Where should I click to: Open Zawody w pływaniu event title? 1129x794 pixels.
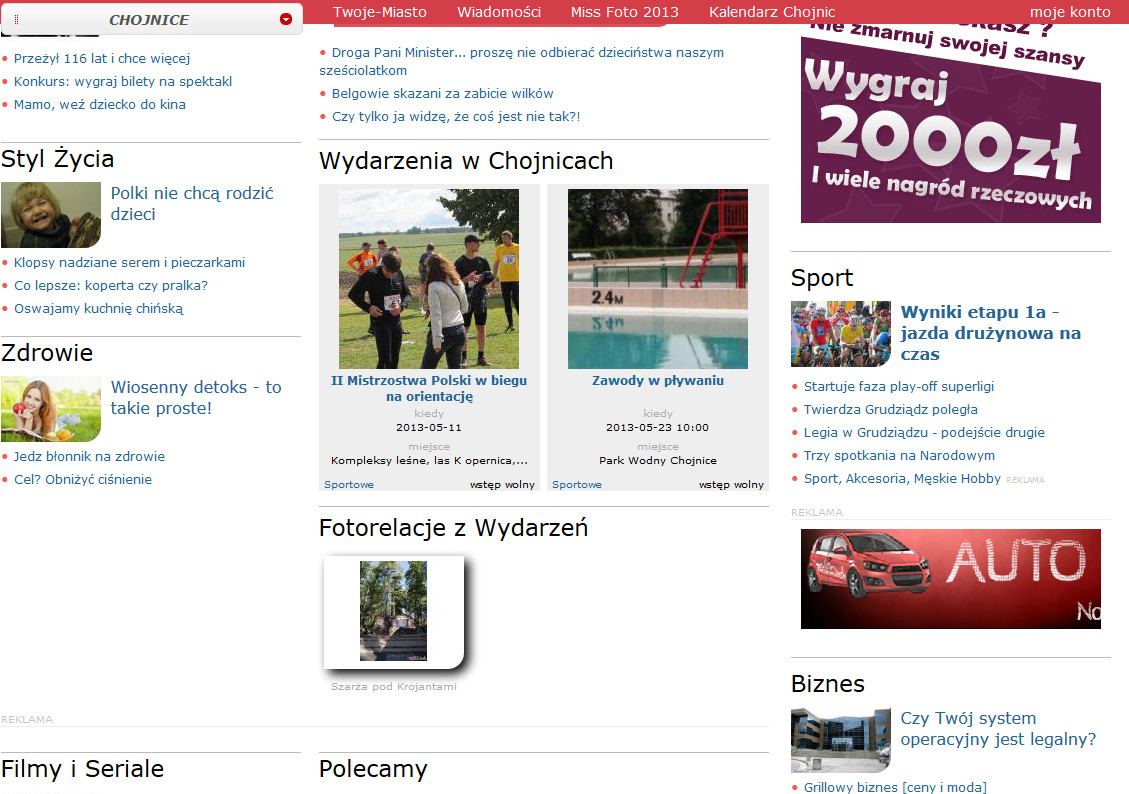tap(657, 381)
